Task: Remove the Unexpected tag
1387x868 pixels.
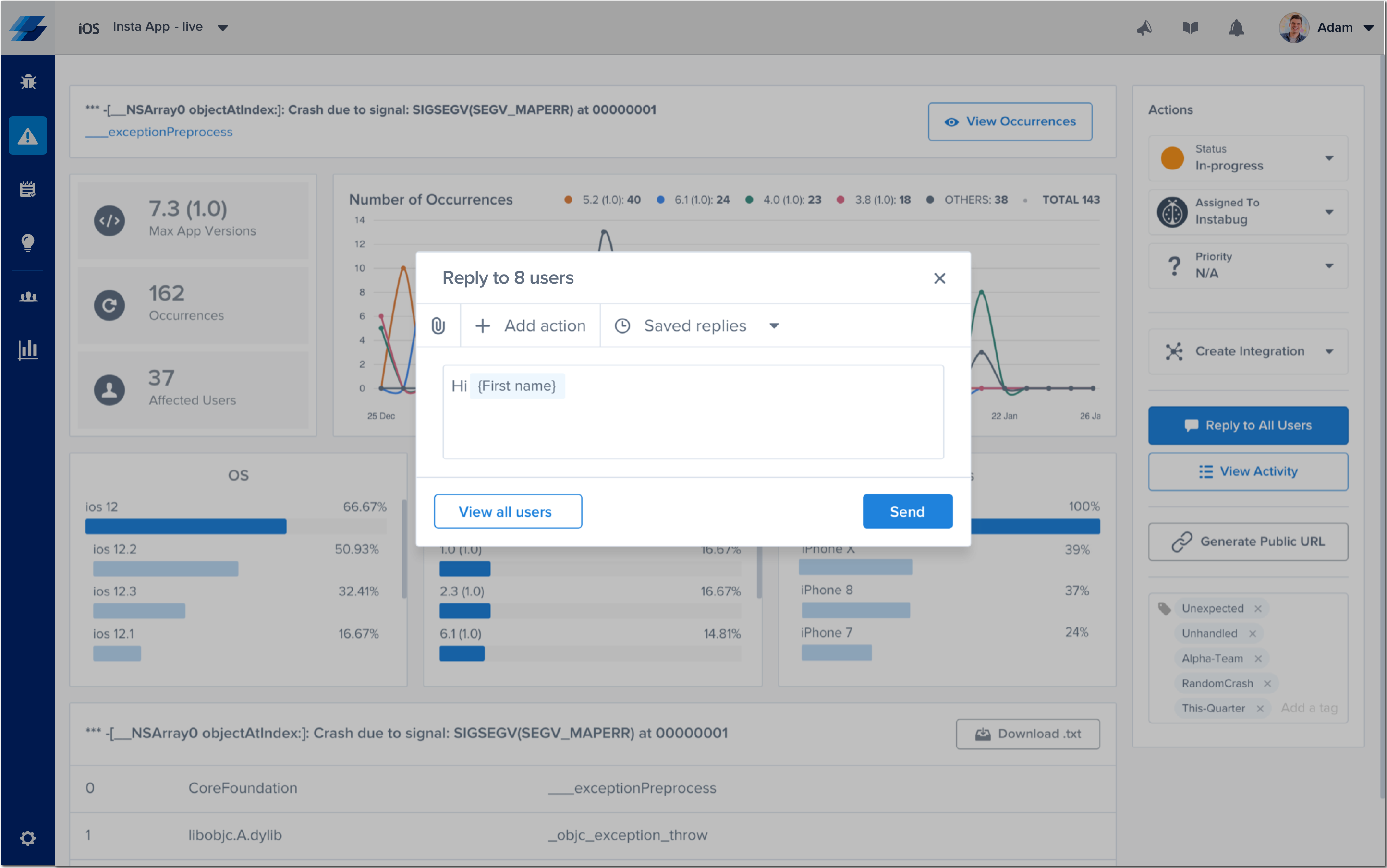Action: (1258, 609)
